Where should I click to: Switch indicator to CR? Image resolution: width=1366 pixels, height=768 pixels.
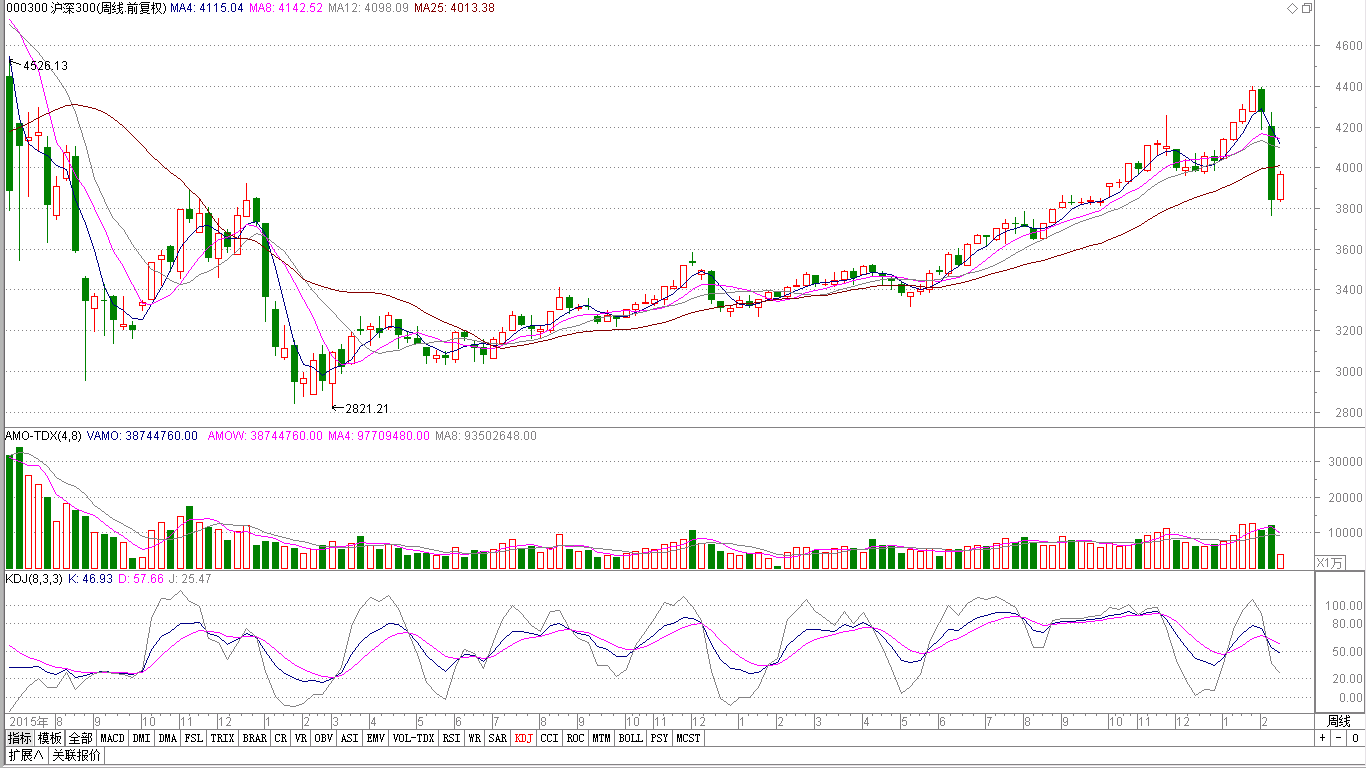[x=281, y=738]
